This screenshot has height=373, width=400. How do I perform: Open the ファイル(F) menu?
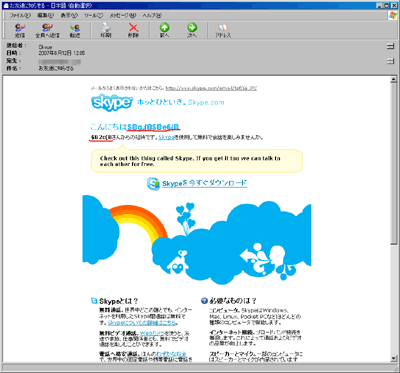tap(20, 15)
